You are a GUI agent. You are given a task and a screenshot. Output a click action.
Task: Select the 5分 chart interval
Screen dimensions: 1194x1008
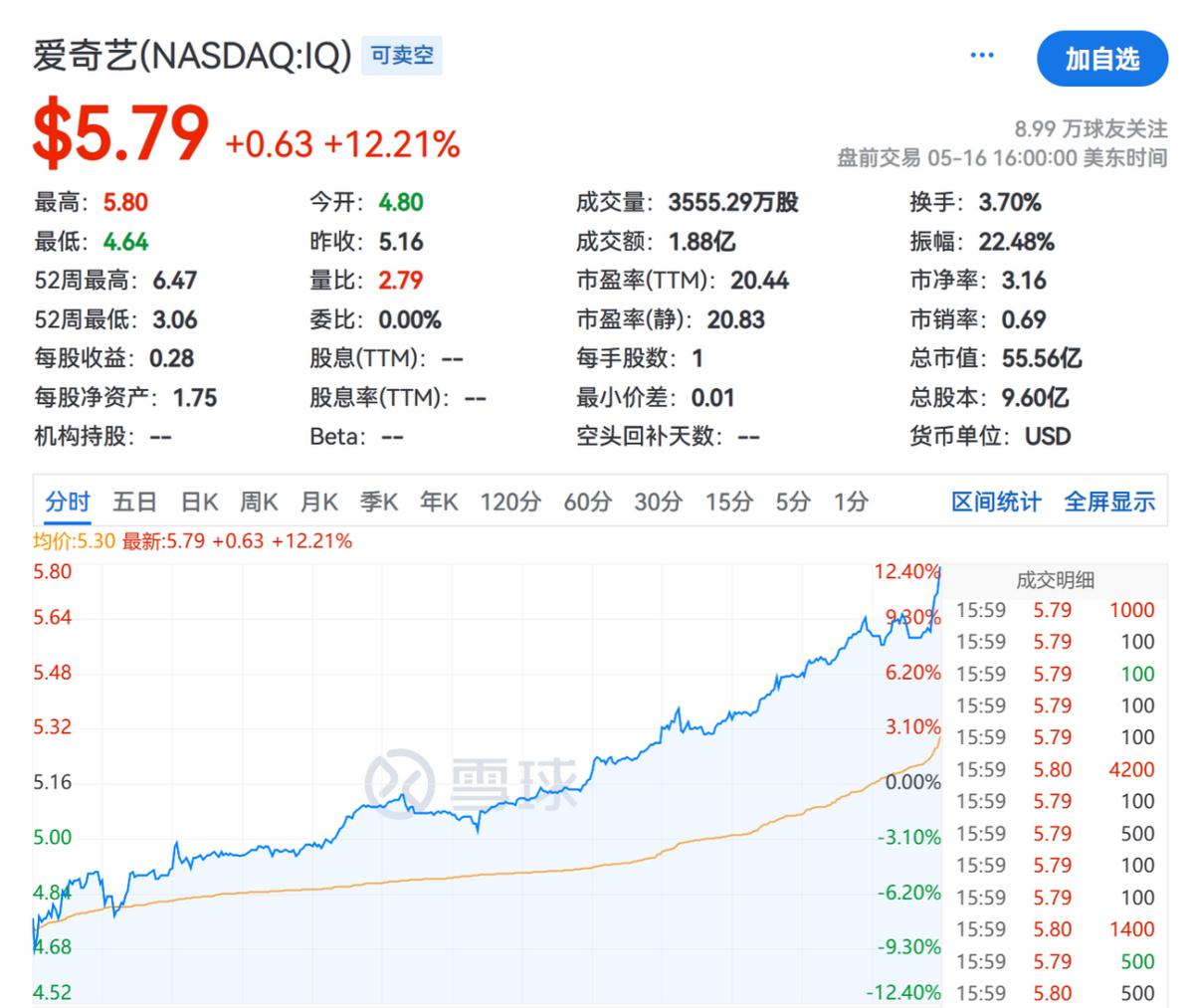[793, 501]
